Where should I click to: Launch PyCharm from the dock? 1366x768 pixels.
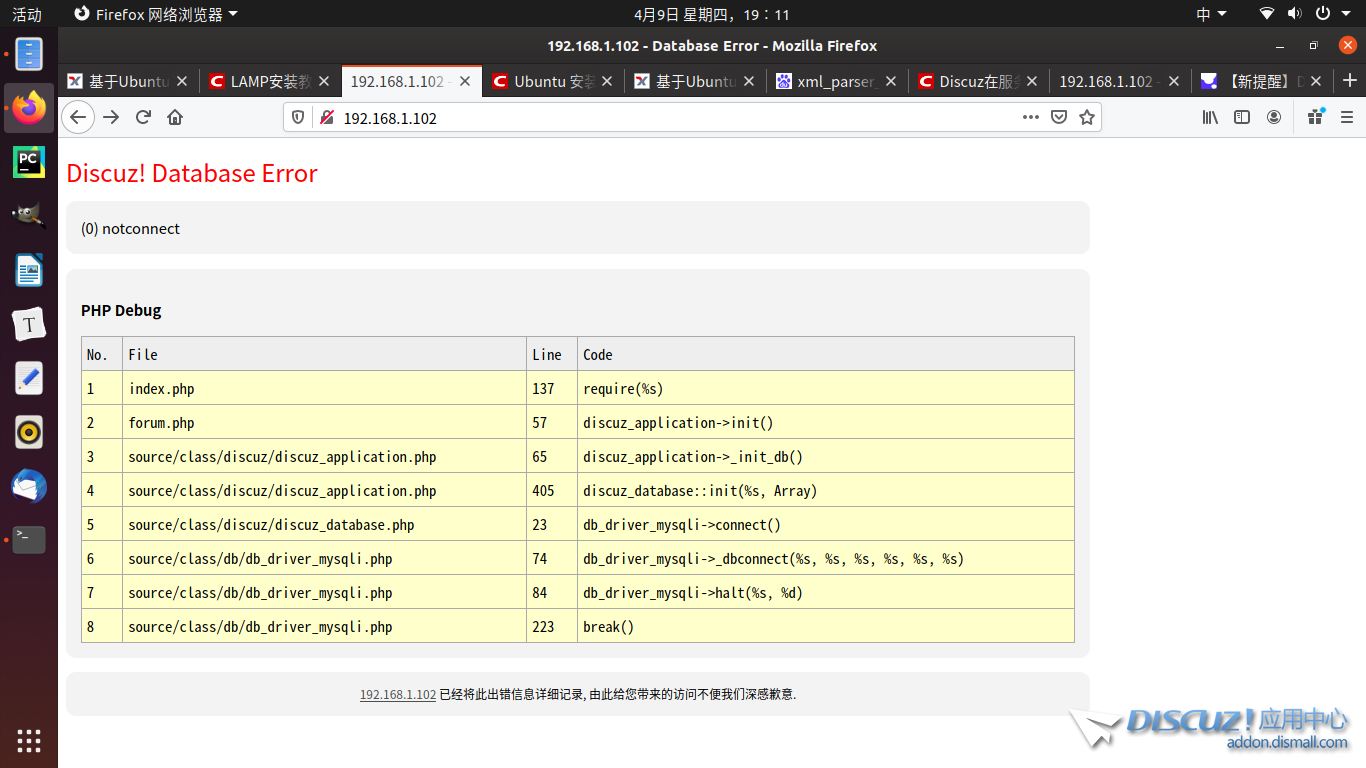(29, 162)
